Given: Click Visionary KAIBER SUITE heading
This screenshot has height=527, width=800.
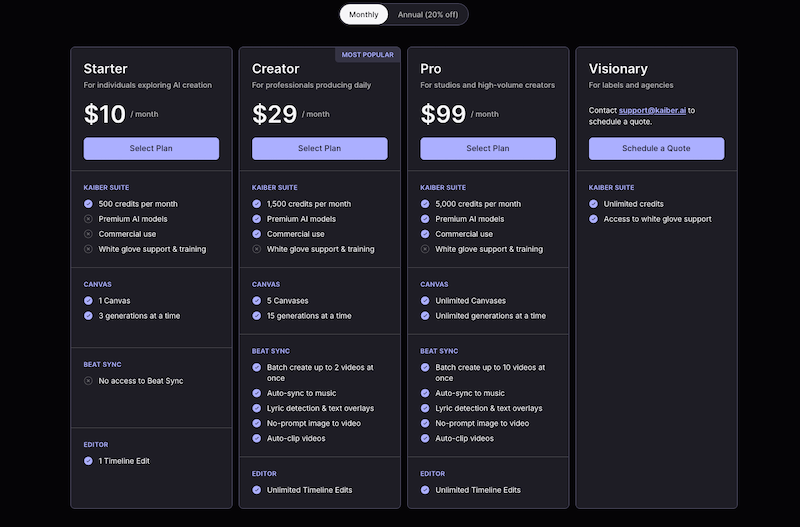Looking at the screenshot, I should 611,187.
